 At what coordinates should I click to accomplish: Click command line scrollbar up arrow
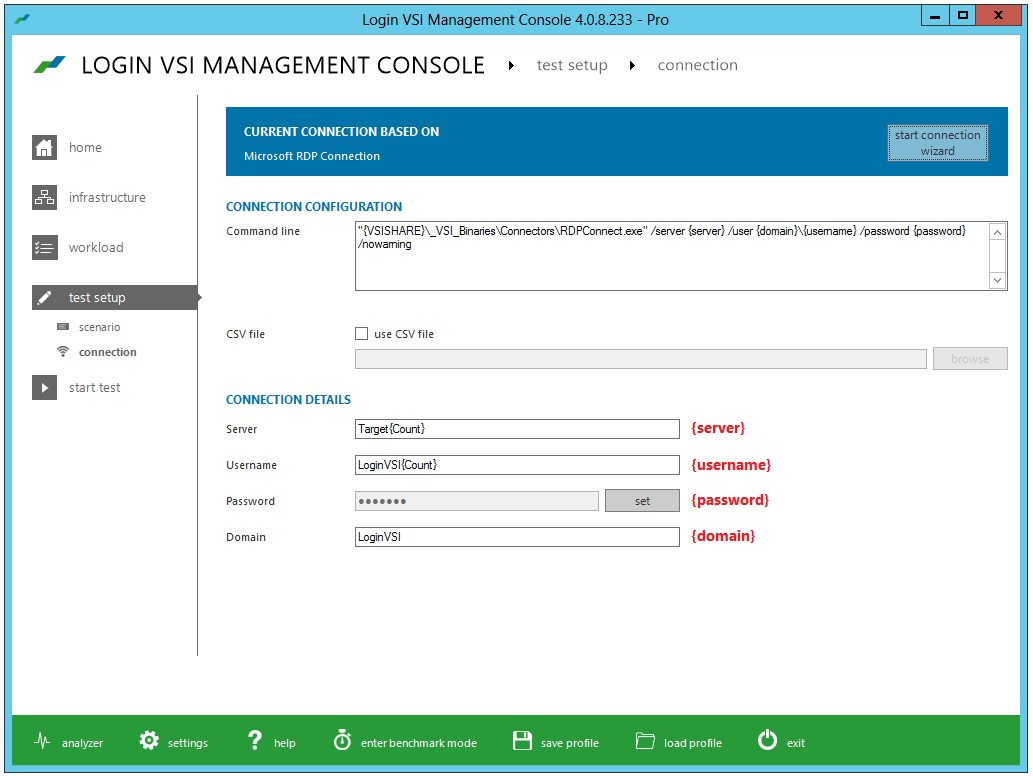point(997,232)
